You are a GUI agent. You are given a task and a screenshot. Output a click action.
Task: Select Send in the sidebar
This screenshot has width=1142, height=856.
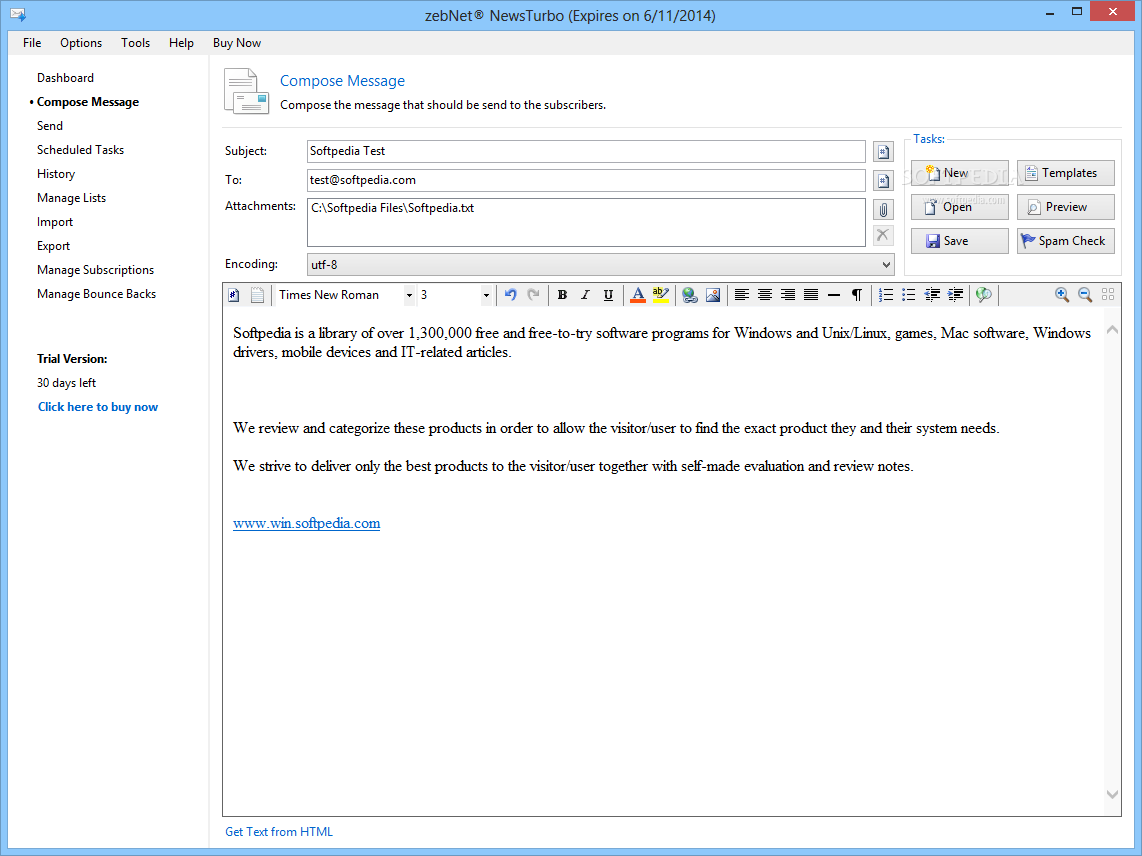click(x=50, y=126)
